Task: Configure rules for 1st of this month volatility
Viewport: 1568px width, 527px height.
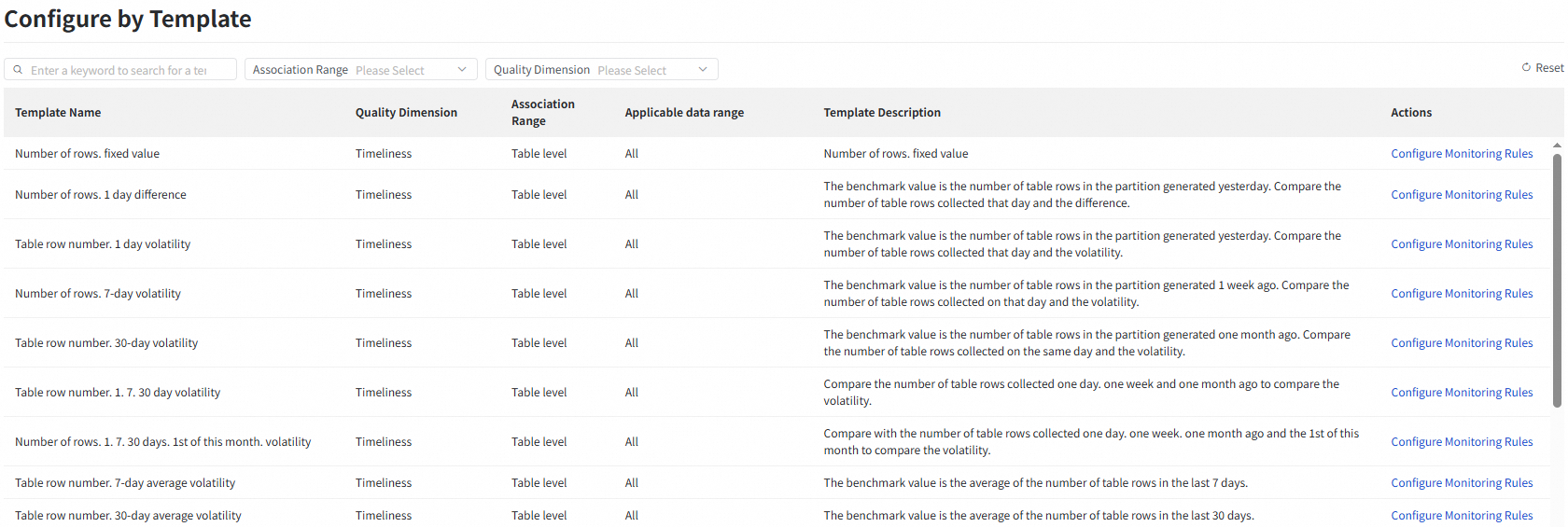Action: (x=1461, y=442)
